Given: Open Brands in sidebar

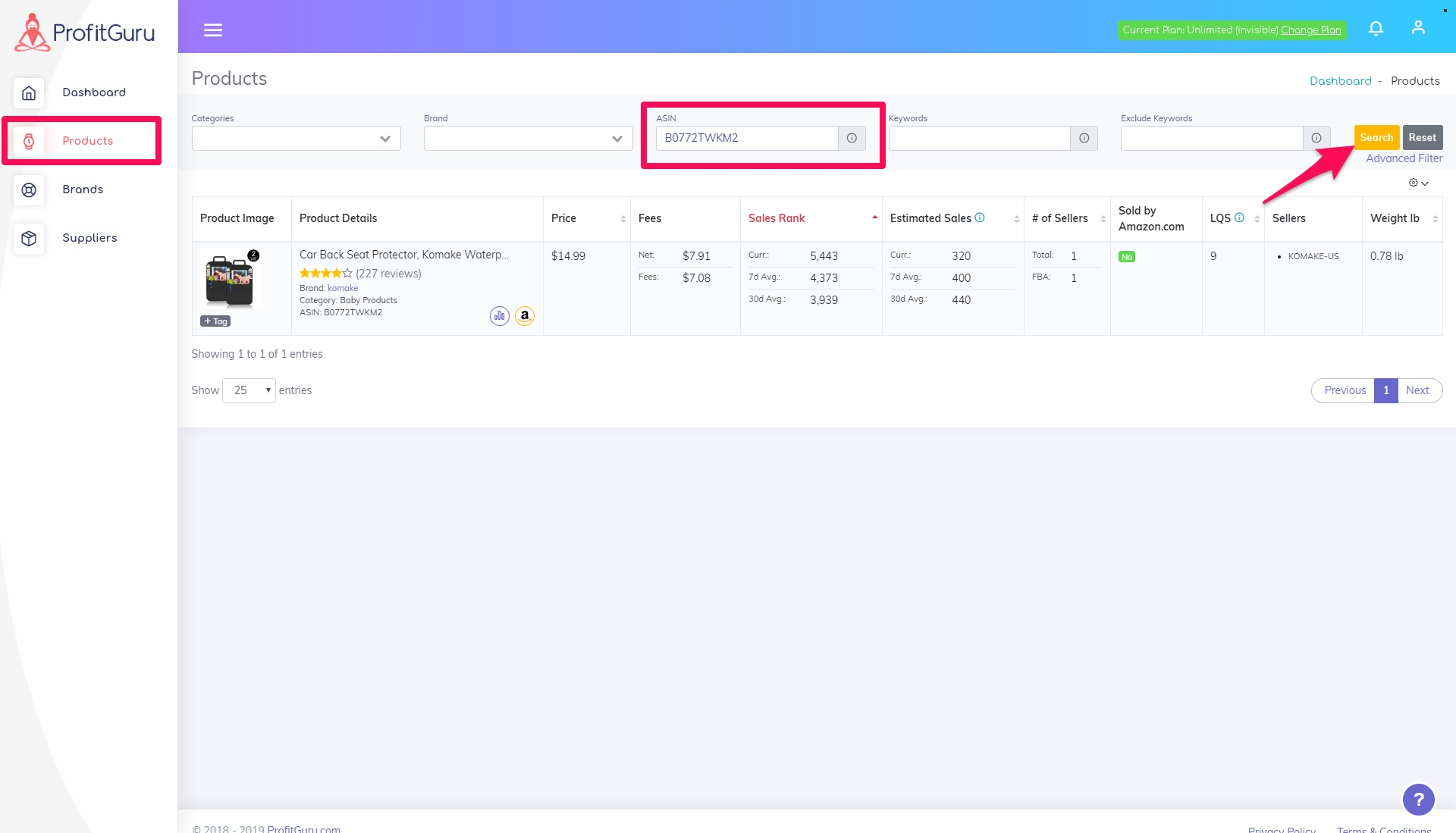Looking at the screenshot, I should point(83,189).
